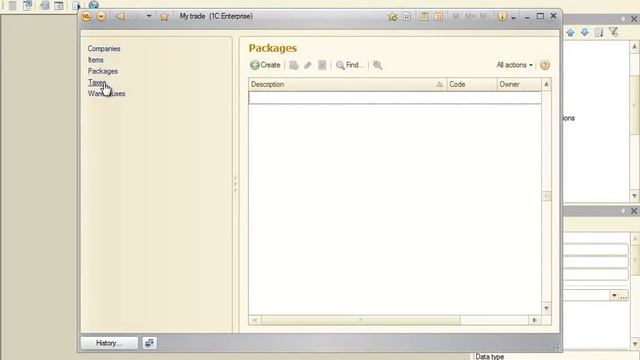Sort list icon in background Designer panel
This screenshot has width=640, height=360.
(x=599, y=32)
